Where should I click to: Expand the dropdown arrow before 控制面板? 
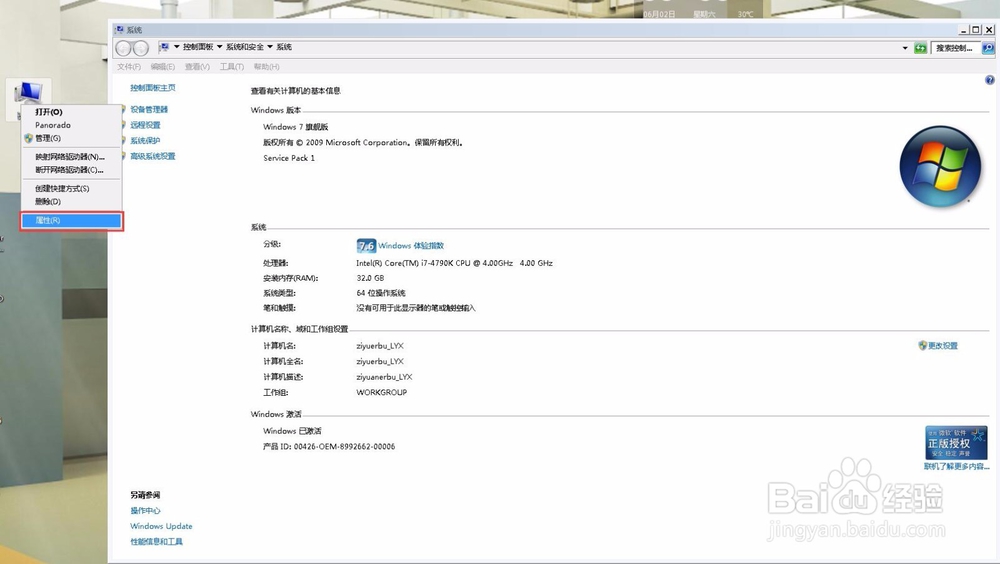pyautogui.click(x=177, y=47)
